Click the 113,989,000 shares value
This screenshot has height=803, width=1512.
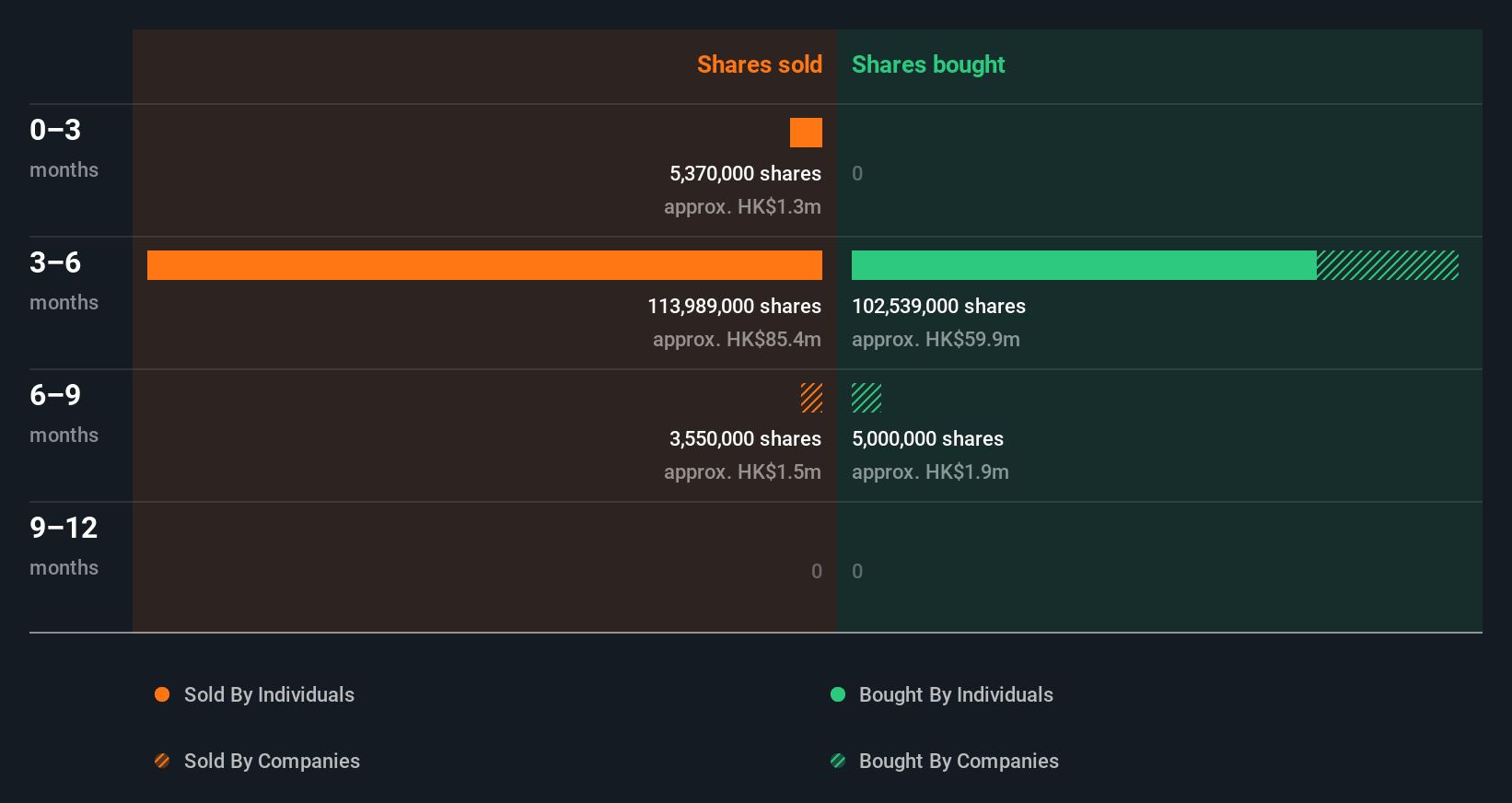[734, 306]
